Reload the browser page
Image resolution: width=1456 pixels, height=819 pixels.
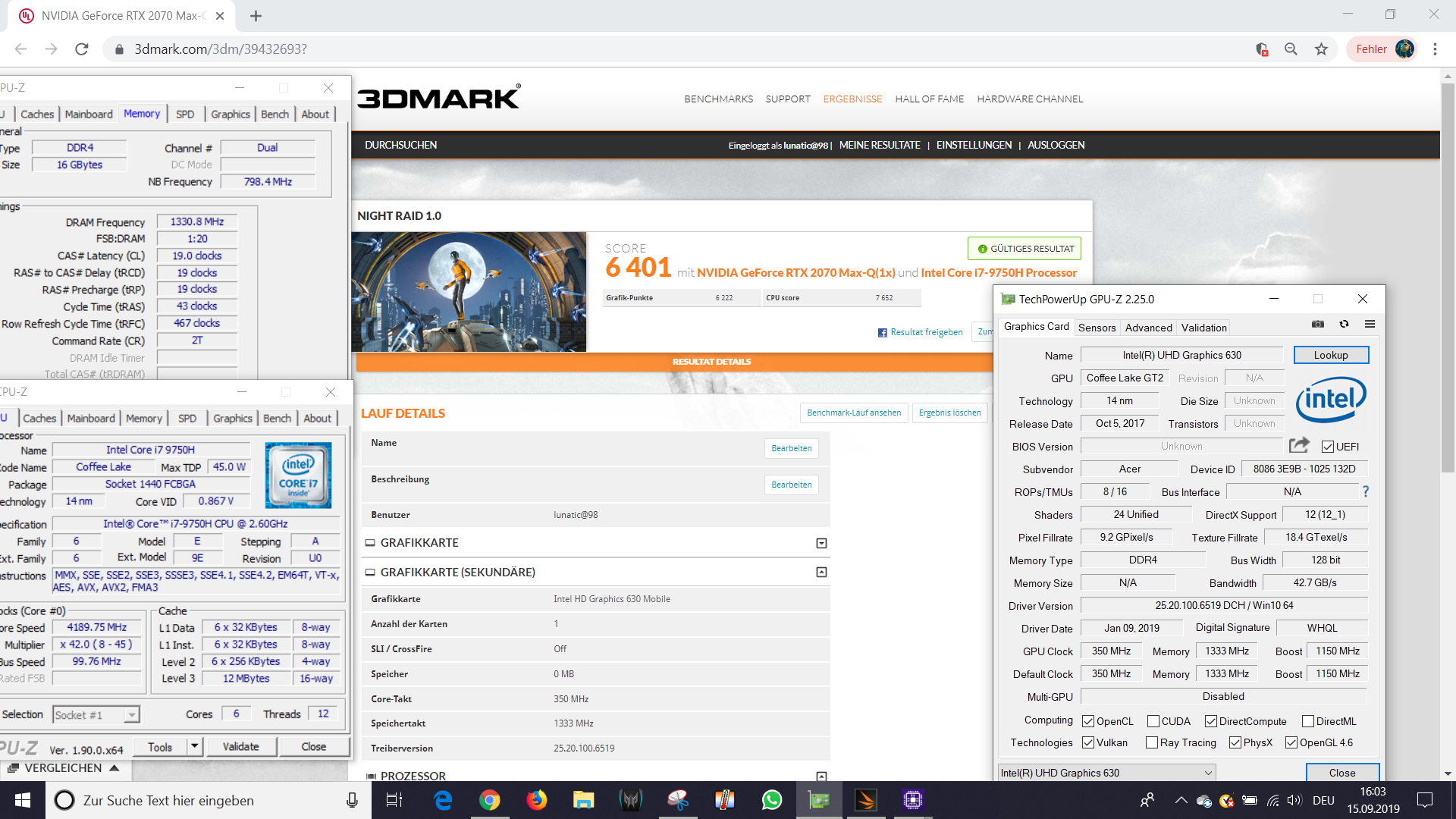click(82, 49)
